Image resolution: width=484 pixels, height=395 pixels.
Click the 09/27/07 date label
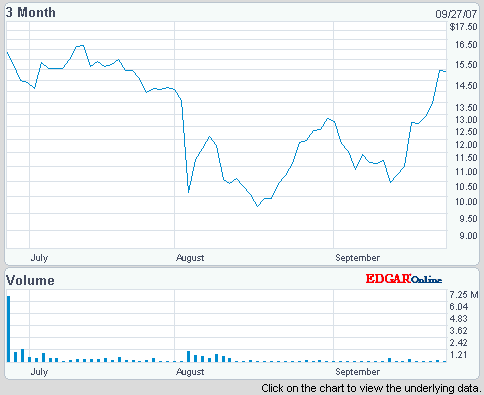click(456, 14)
